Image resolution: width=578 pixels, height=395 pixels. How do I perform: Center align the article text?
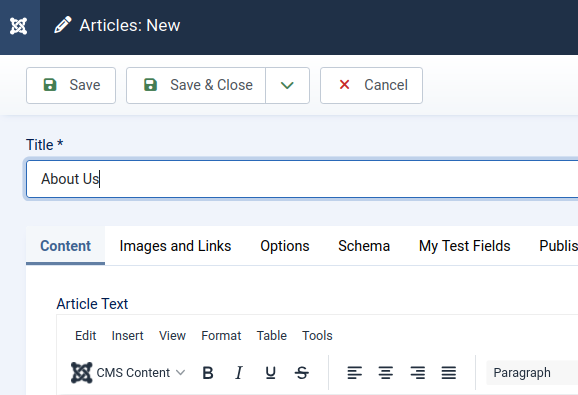tap(386, 373)
